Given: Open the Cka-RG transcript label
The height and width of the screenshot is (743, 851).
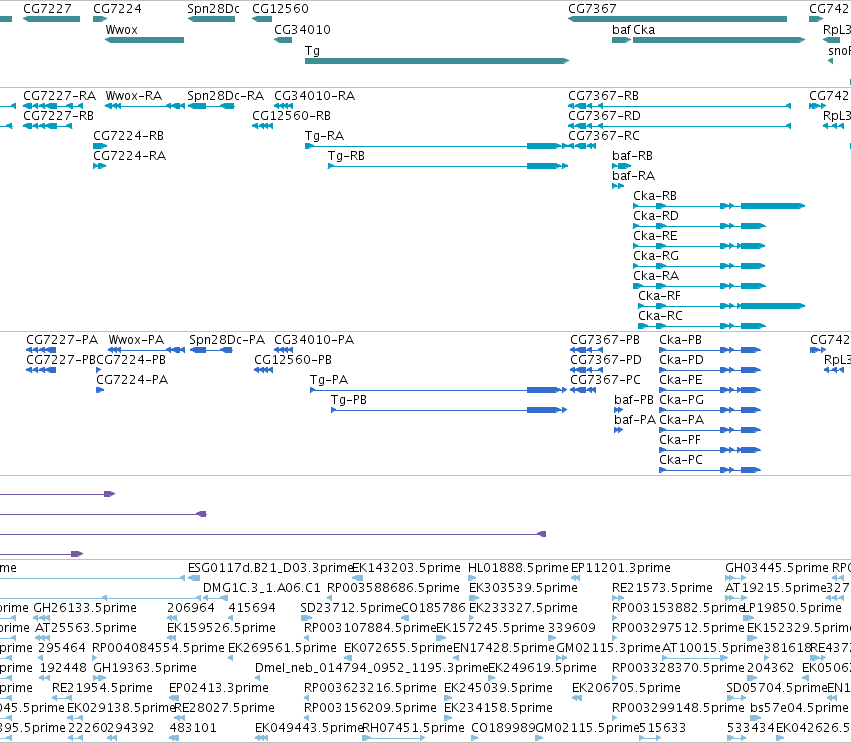Looking at the screenshot, I should pos(656,256).
